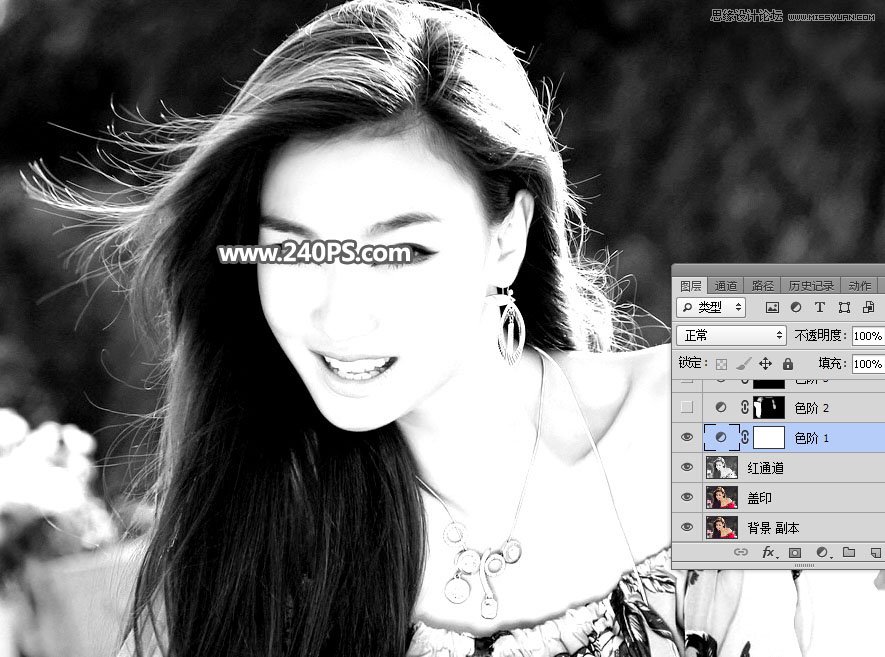Toggle visibility of 盖印 layer
Image resolution: width=885 pixels, height=657 pixels.
(x=687, y=497)
